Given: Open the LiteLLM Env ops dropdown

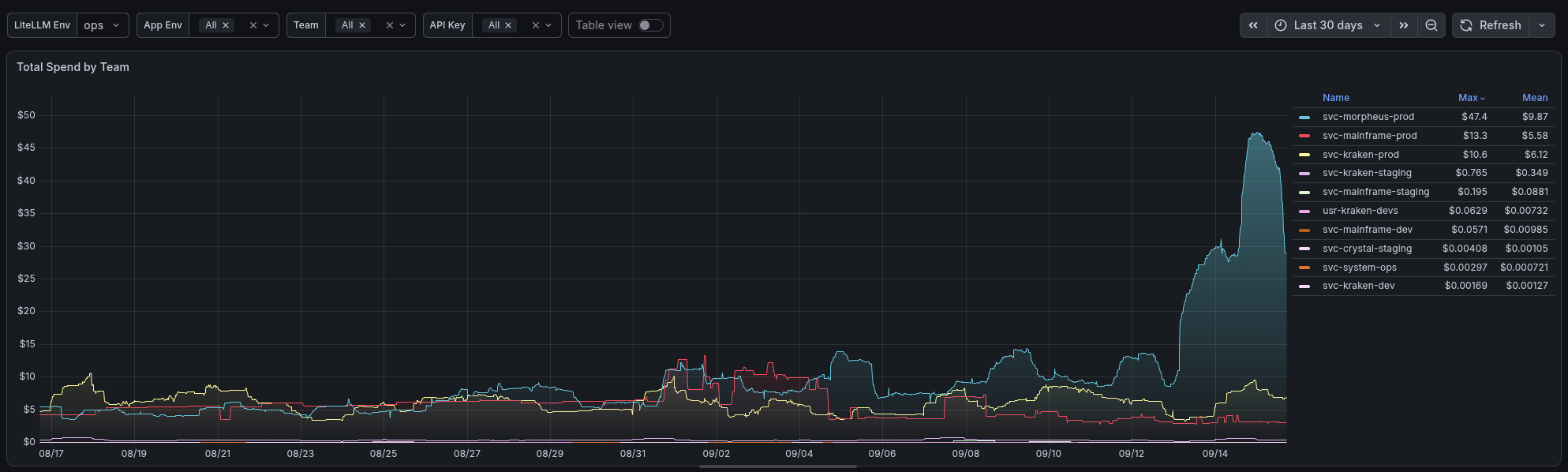Looking at the screenshot, I should (103, 25).
